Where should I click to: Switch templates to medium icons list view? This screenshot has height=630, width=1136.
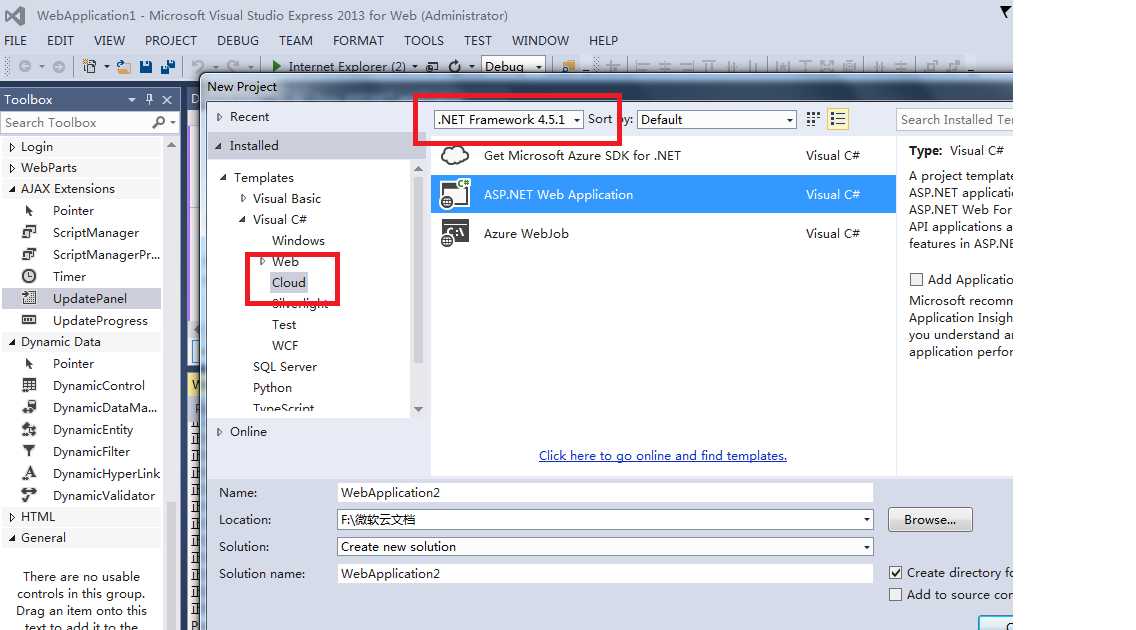point(838,119)
